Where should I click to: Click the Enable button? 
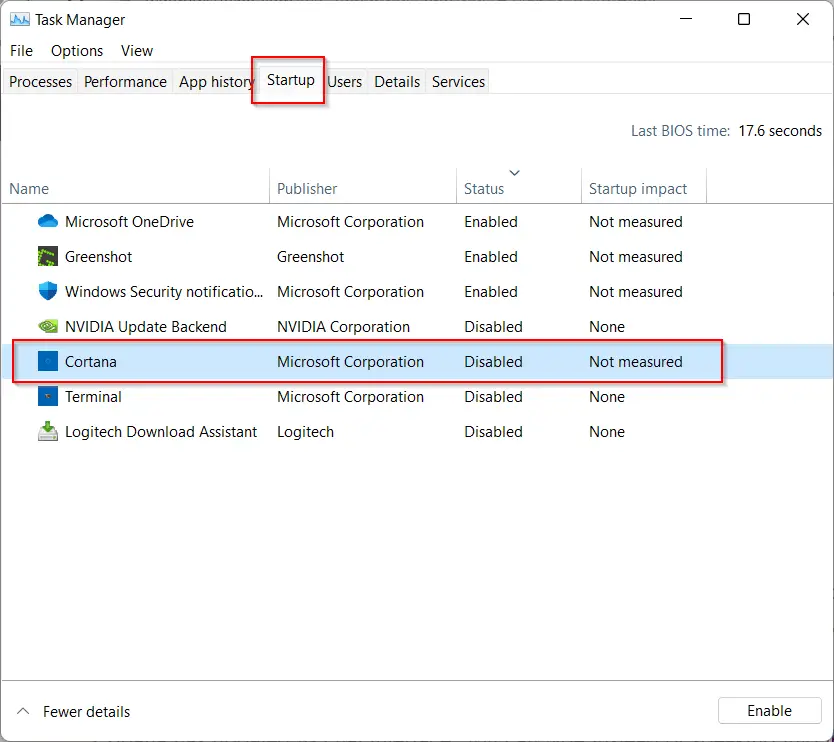(770, 711)
